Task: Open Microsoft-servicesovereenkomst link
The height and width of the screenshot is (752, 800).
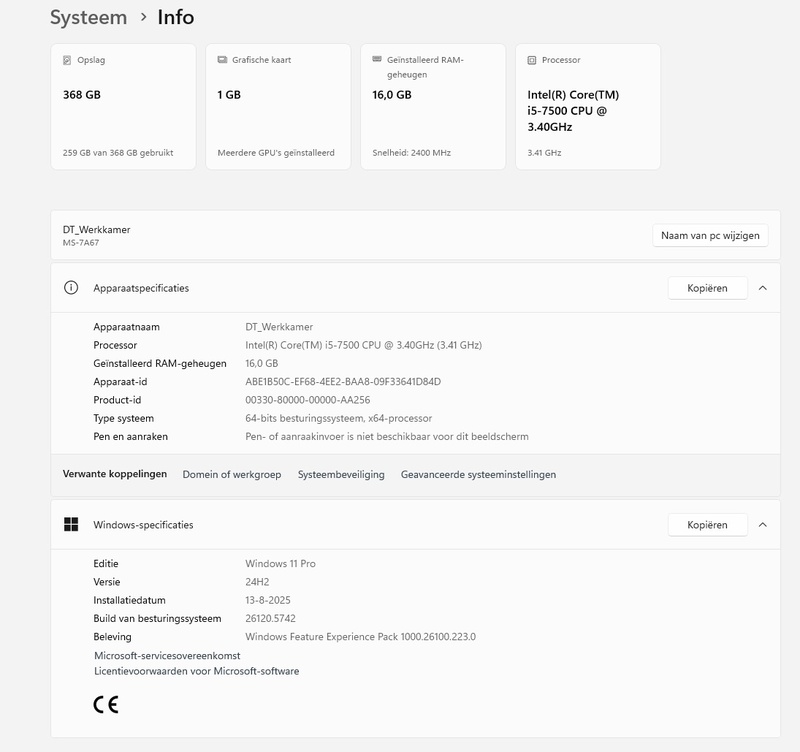Action: click(167, 655)
